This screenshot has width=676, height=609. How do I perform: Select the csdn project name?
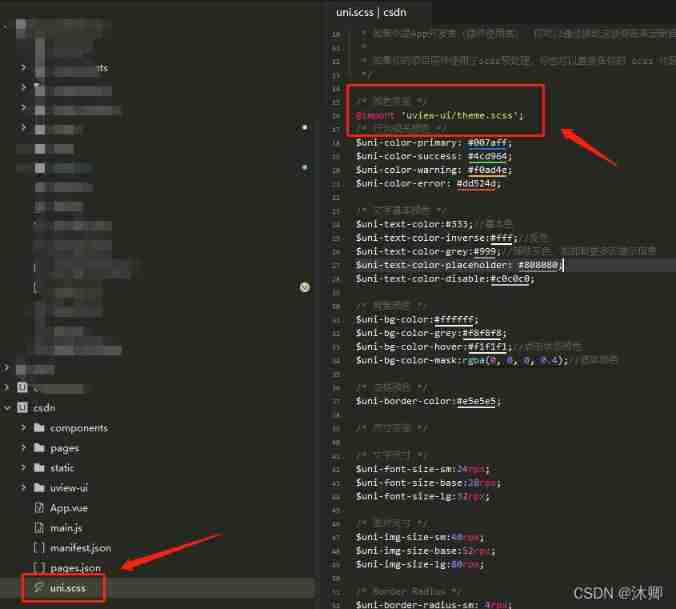pos(44,408)
